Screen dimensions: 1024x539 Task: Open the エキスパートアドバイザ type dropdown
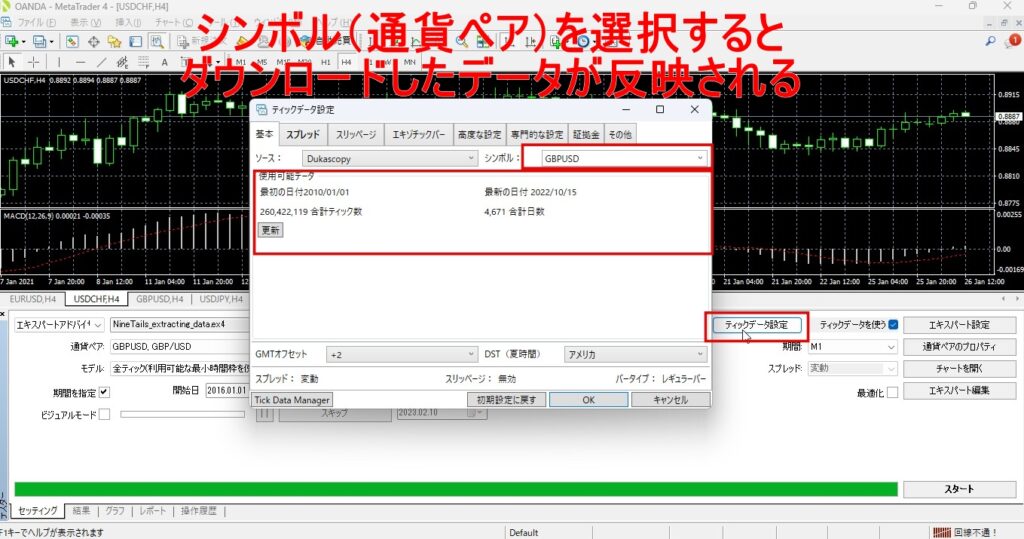coord(59,325)
